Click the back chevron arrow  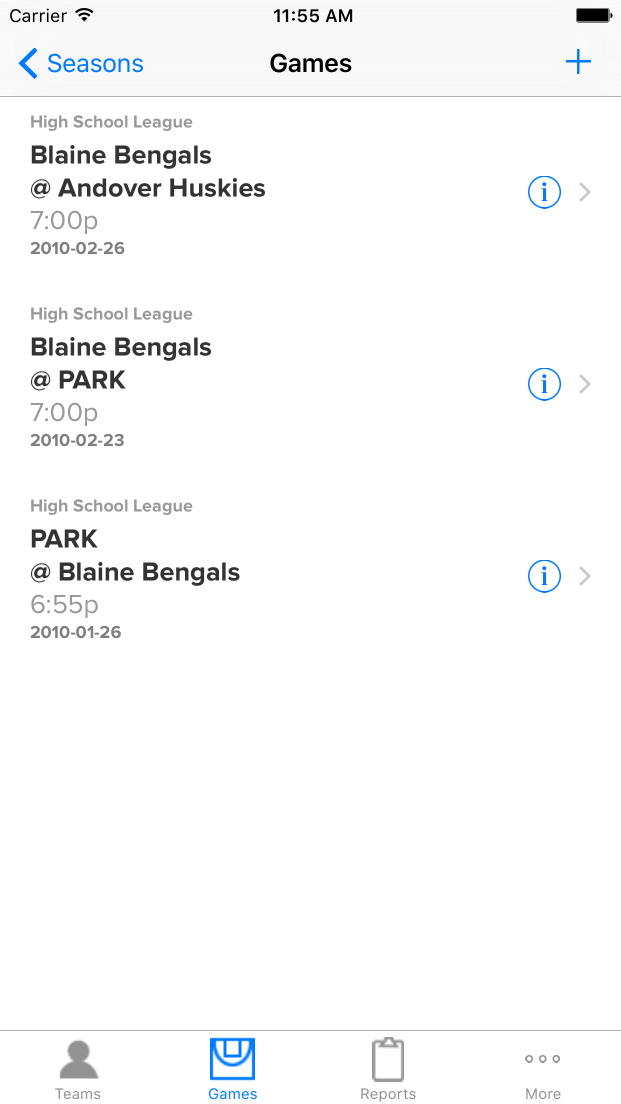(x=28, y=64)
